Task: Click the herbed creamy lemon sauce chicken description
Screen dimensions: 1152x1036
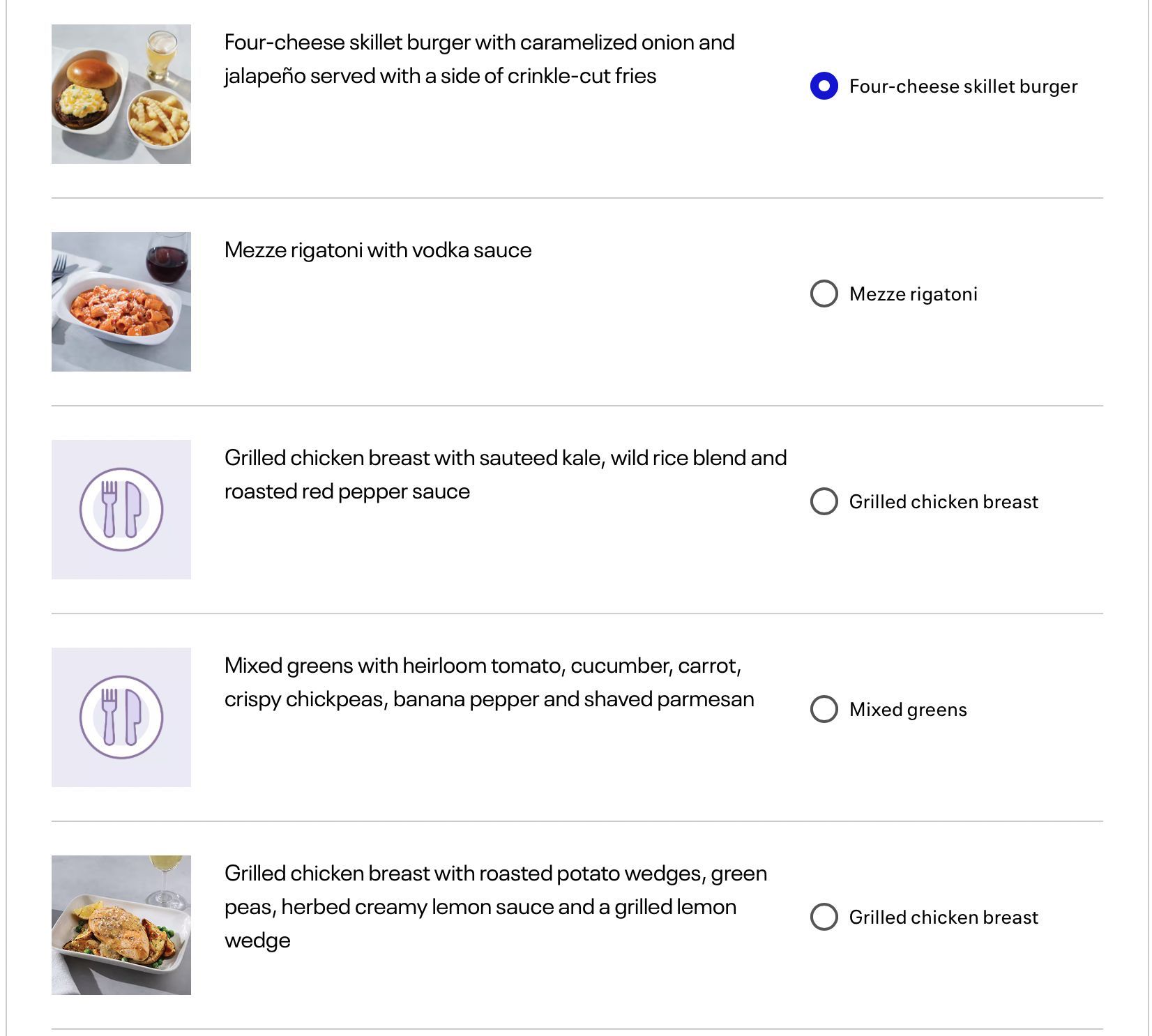Action: tap(495, 906)
